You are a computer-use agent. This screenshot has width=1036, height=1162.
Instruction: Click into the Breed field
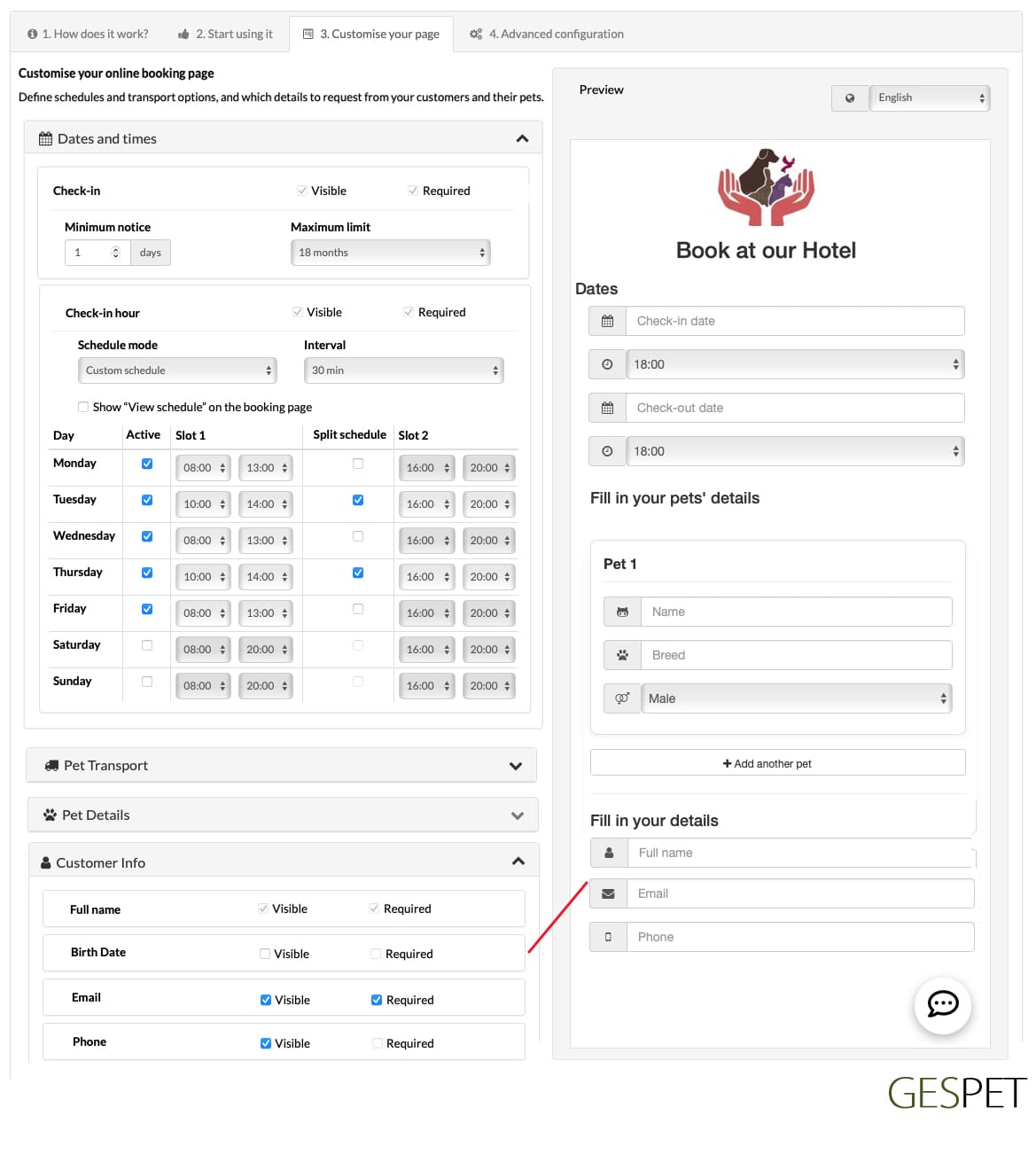796,655
